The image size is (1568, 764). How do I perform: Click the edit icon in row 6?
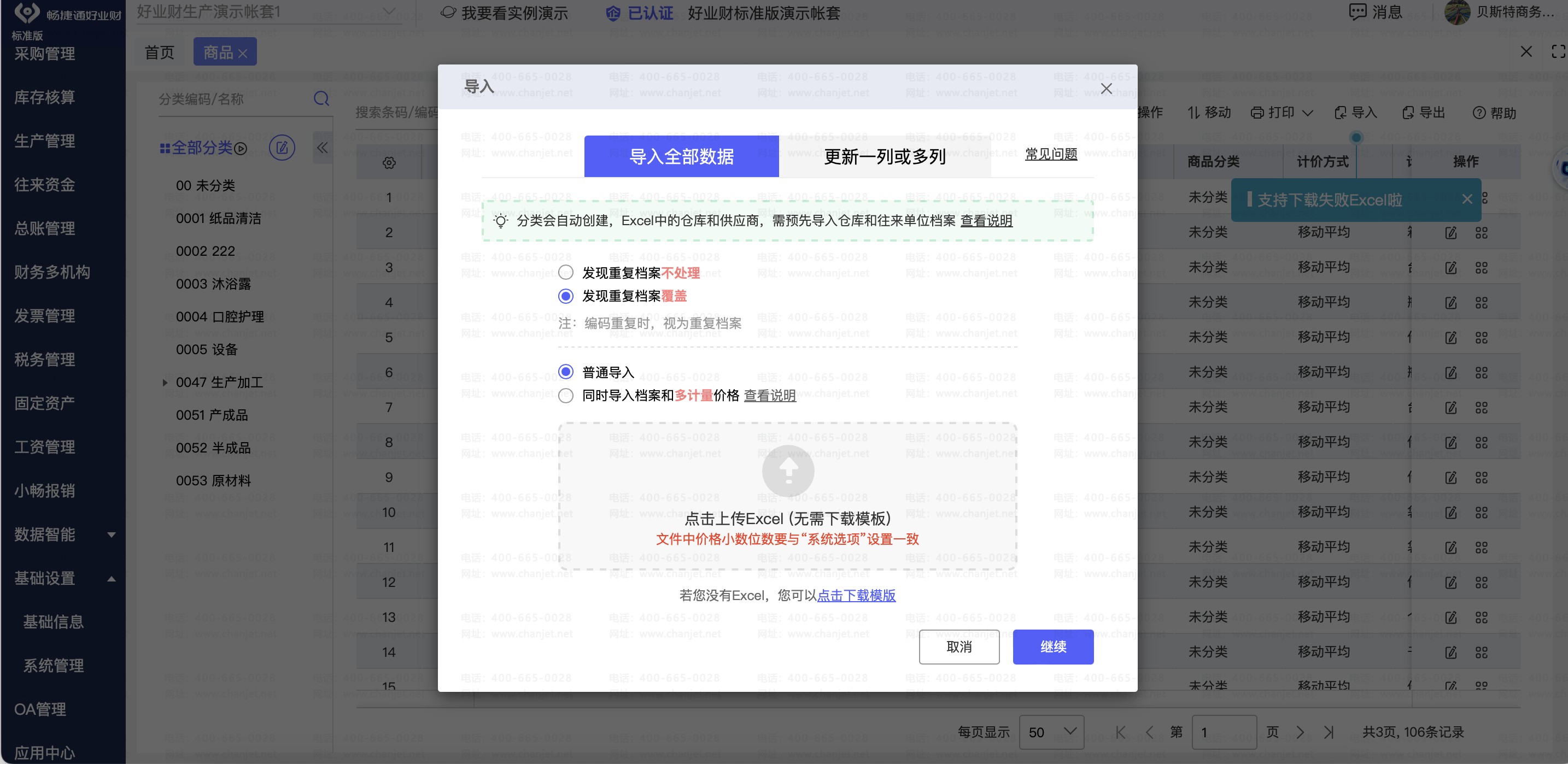point(1451,373)
